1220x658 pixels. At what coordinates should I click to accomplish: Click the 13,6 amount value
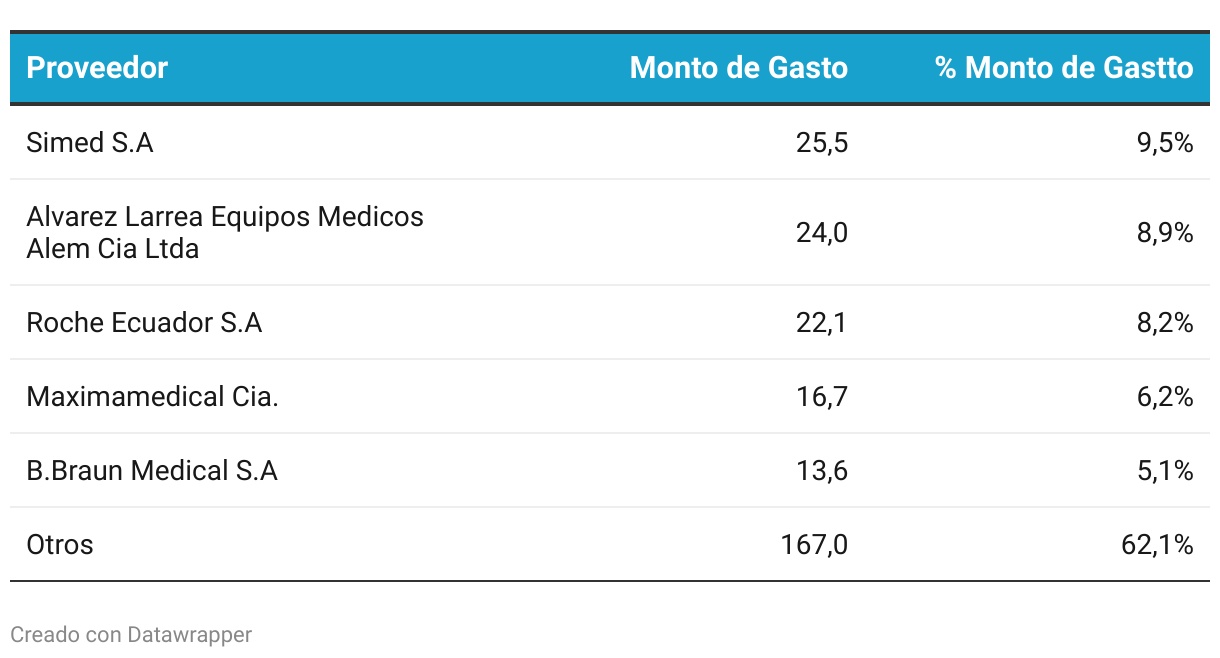click(x=822, y=471)
